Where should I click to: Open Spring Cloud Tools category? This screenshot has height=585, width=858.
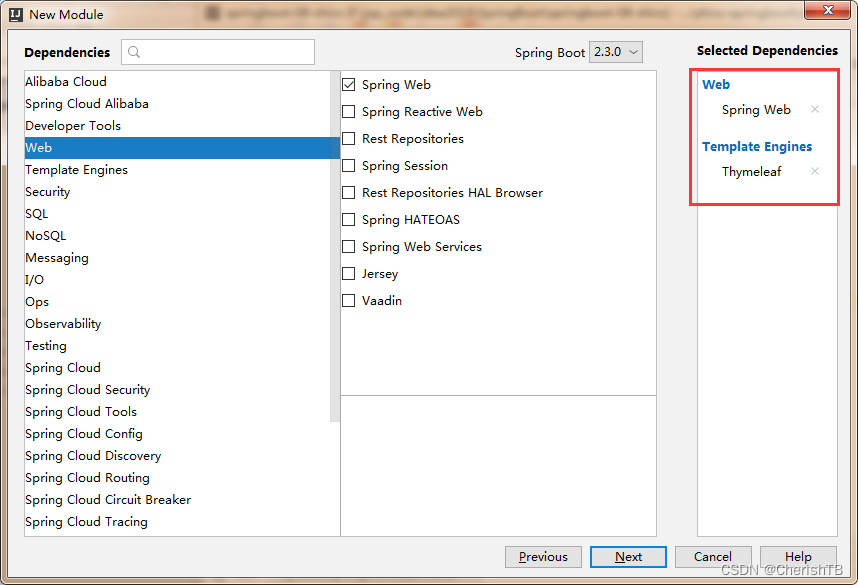tap(177, 412)
